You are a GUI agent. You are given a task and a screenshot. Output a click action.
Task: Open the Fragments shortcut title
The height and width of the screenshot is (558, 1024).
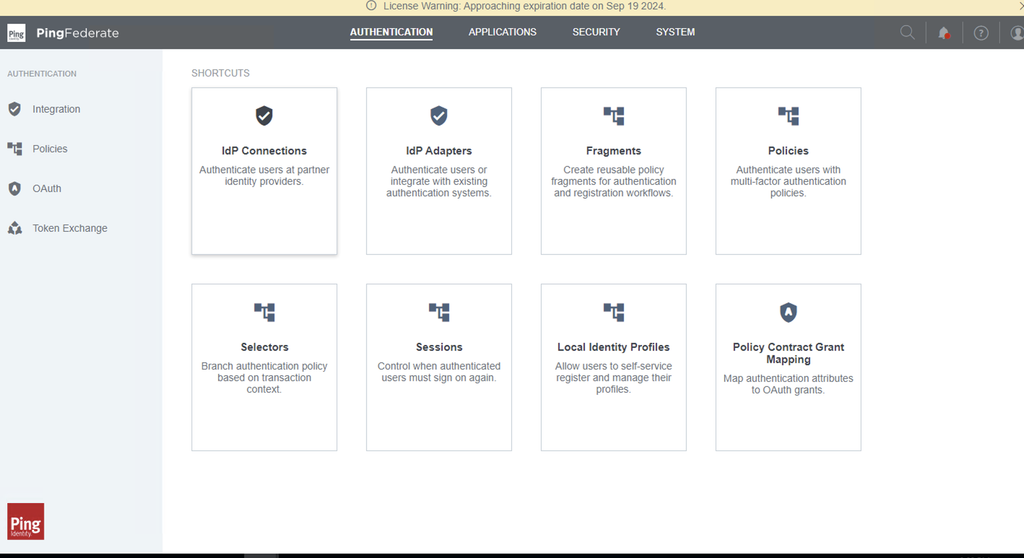[613, 150]
